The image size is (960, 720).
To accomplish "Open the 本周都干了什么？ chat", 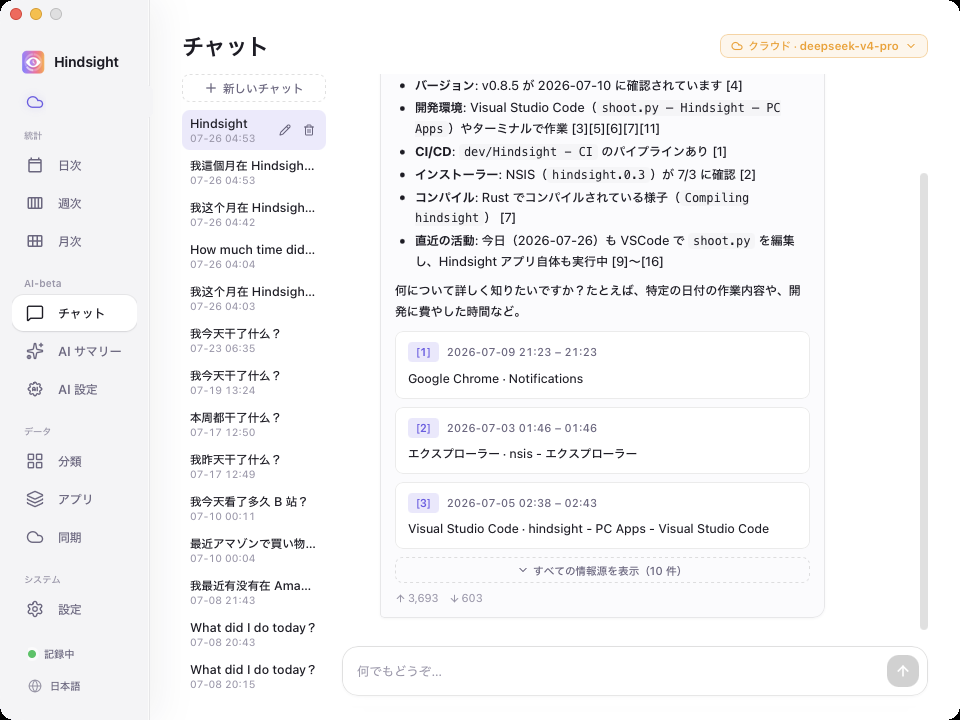I will (253, 424).
